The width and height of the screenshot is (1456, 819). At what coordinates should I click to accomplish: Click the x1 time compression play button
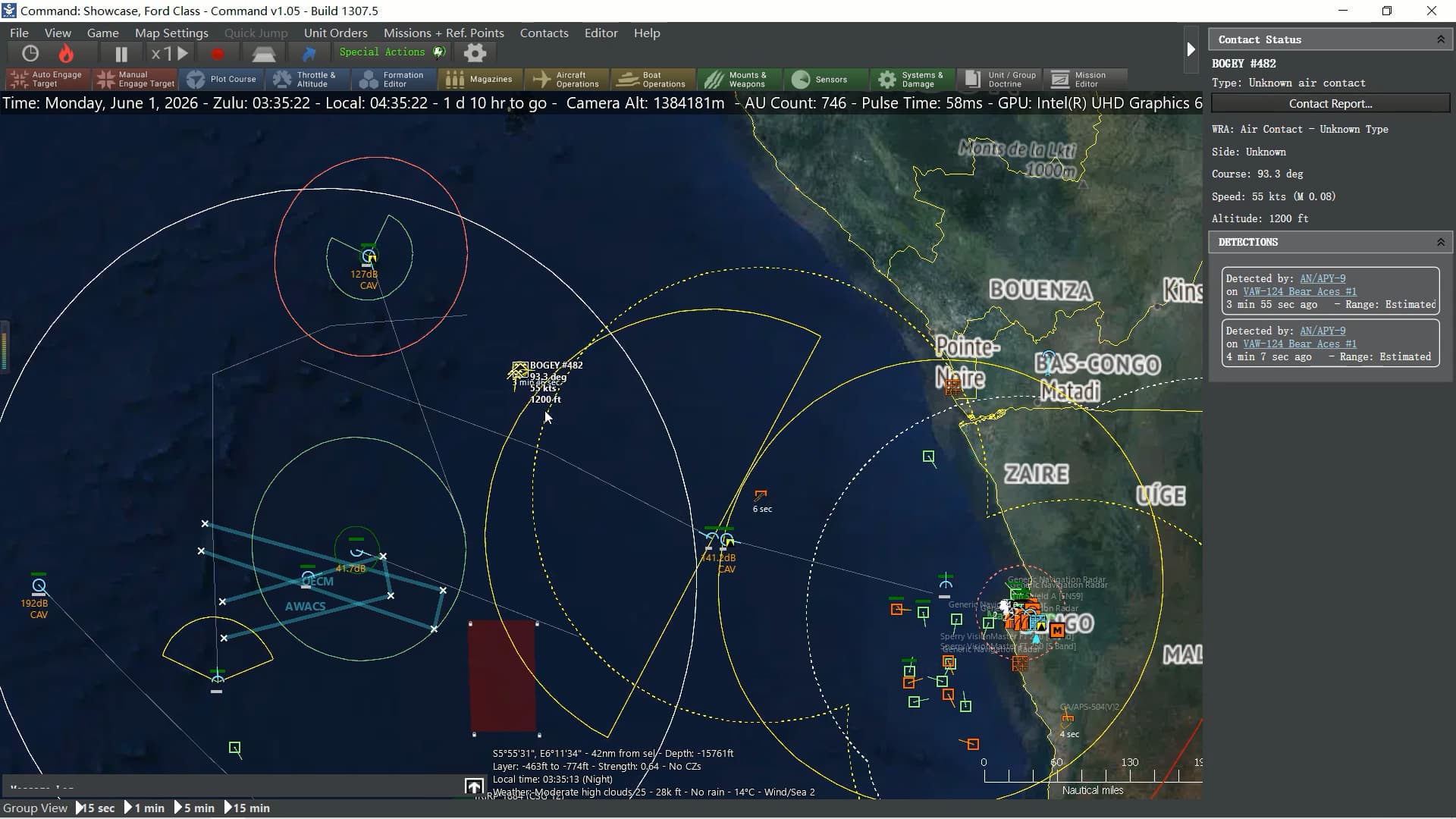[x=169, y=53]
